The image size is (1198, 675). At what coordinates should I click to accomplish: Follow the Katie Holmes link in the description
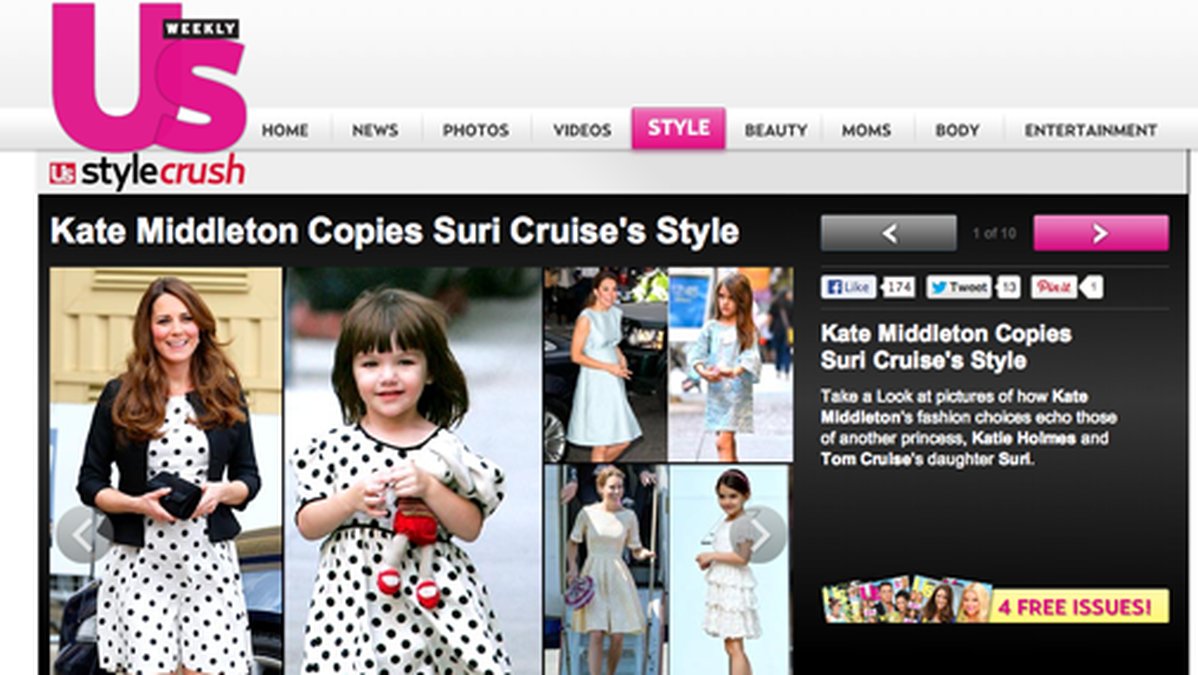click(x=1024, y=439)
